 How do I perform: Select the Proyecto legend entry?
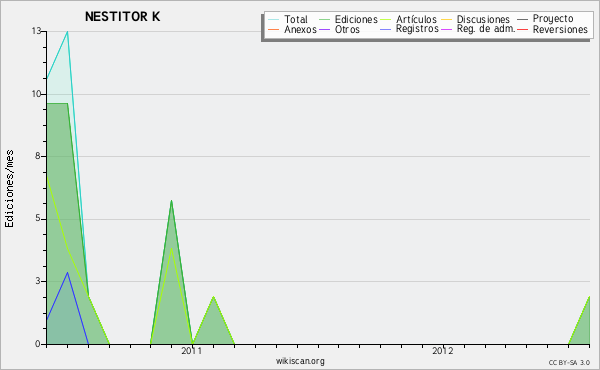(x=553, y=19)
